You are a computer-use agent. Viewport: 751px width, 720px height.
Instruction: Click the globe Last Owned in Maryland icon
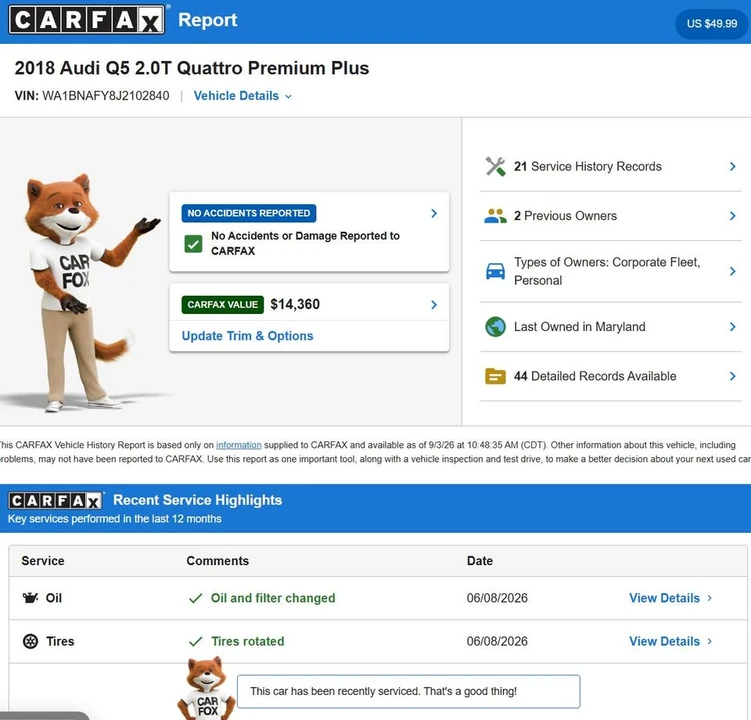tap(495, 327)
